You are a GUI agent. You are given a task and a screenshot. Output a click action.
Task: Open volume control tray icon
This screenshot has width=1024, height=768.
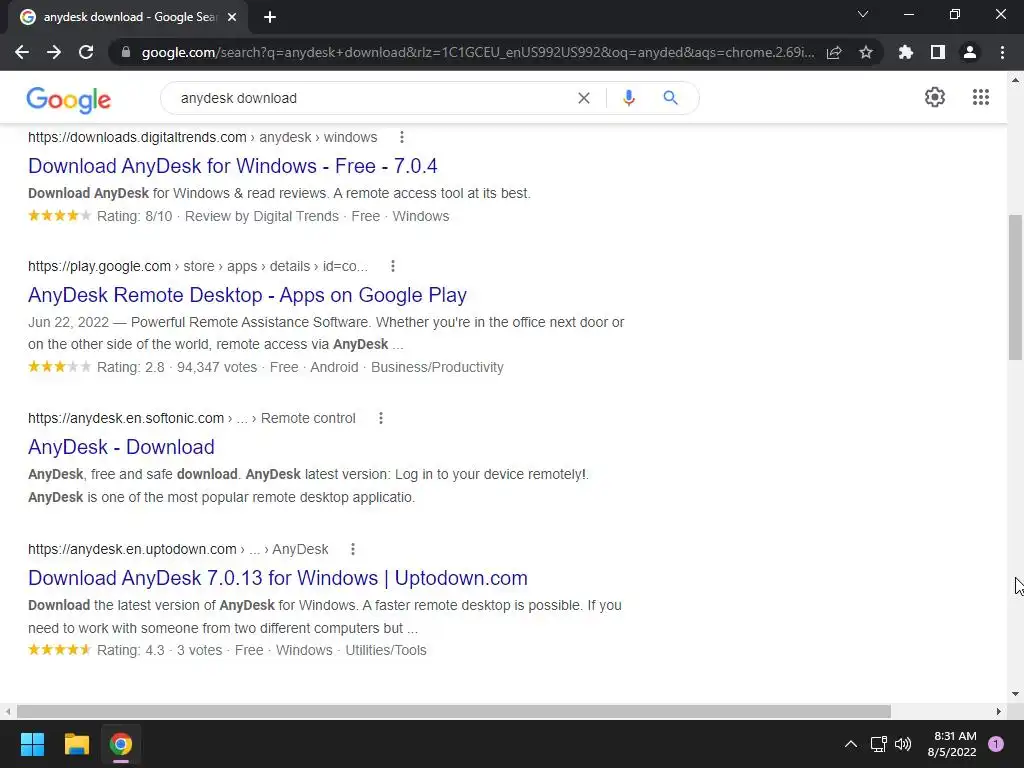[903, 744]
